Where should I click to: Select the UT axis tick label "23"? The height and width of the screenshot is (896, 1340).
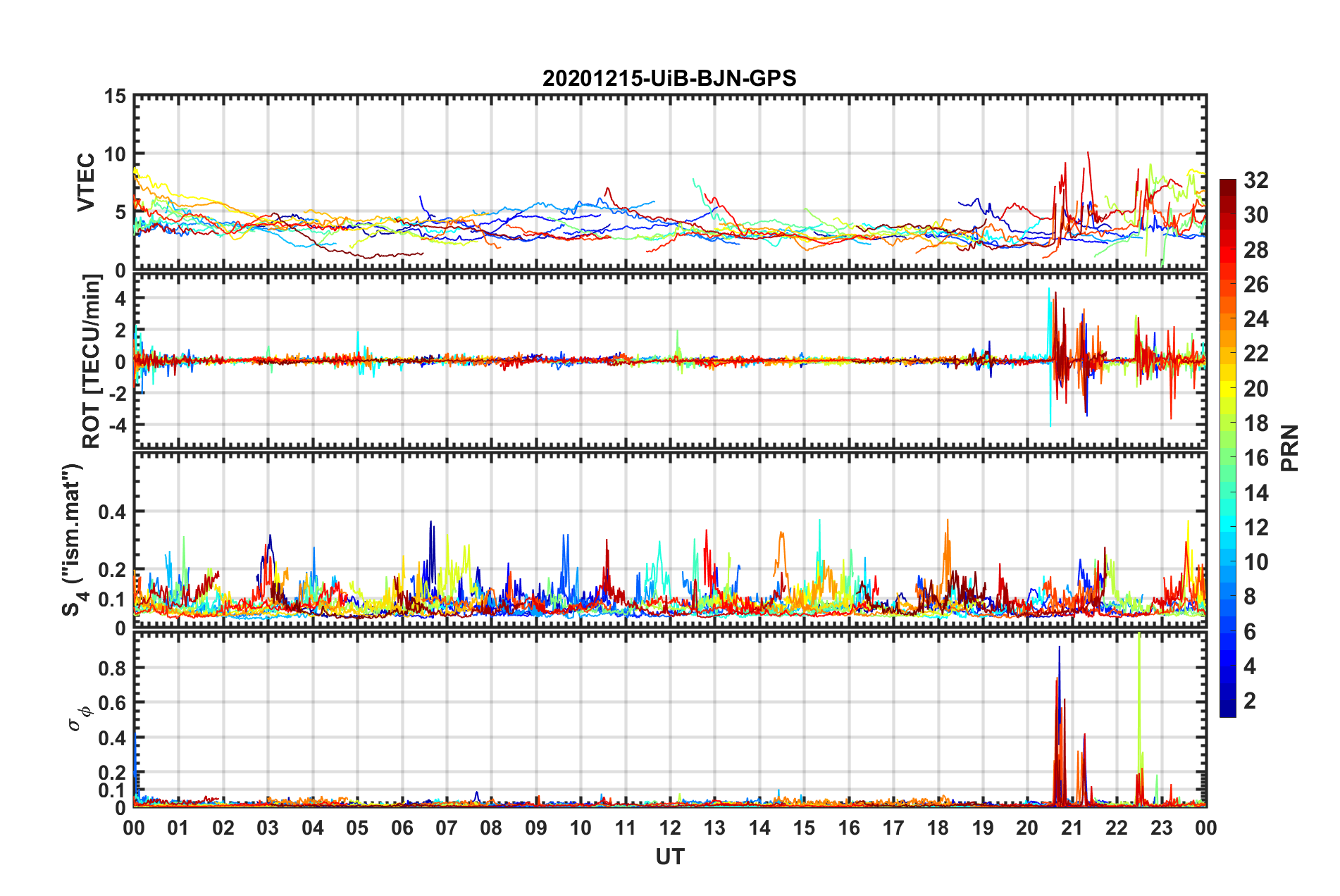1162,828
